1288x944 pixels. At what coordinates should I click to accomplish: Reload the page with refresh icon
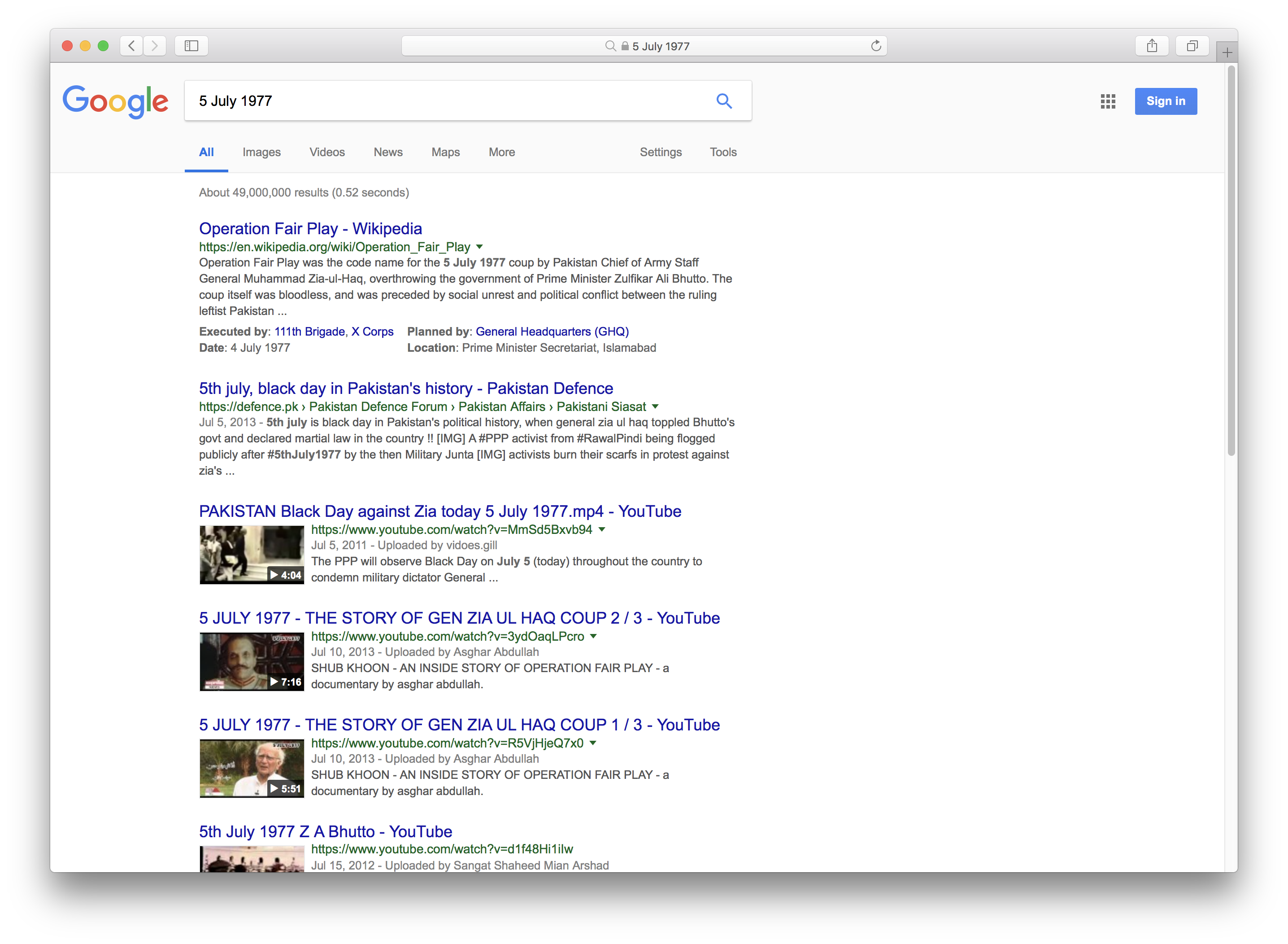click(875, 46)
